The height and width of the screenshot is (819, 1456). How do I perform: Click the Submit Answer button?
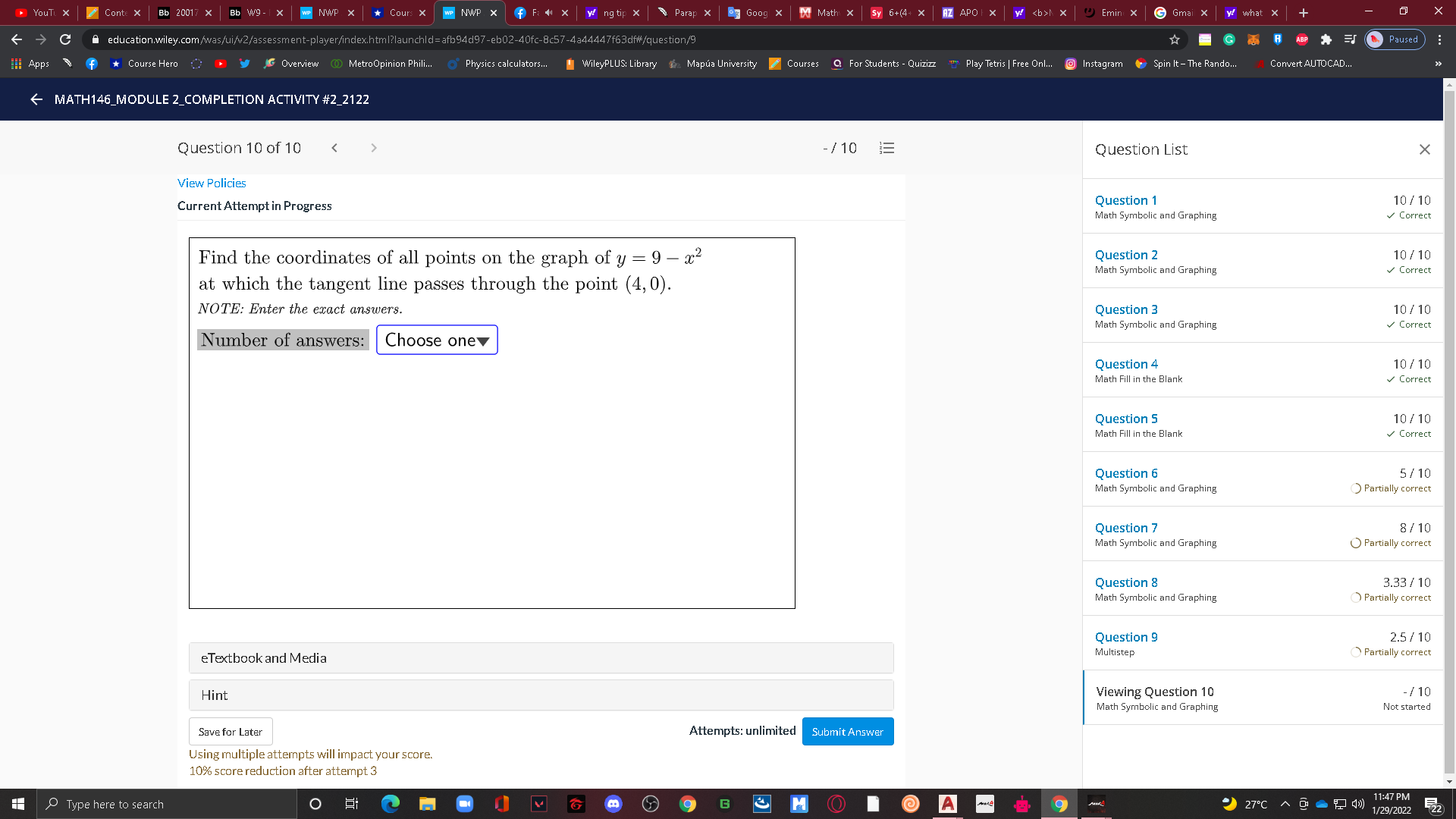pos(848,731)
